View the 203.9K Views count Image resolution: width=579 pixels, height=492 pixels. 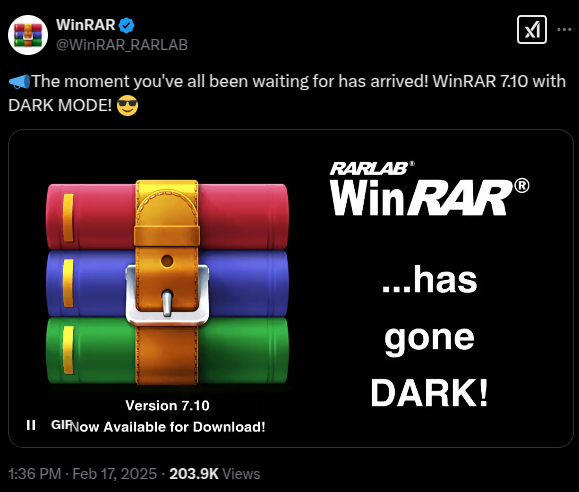point(215,474)
